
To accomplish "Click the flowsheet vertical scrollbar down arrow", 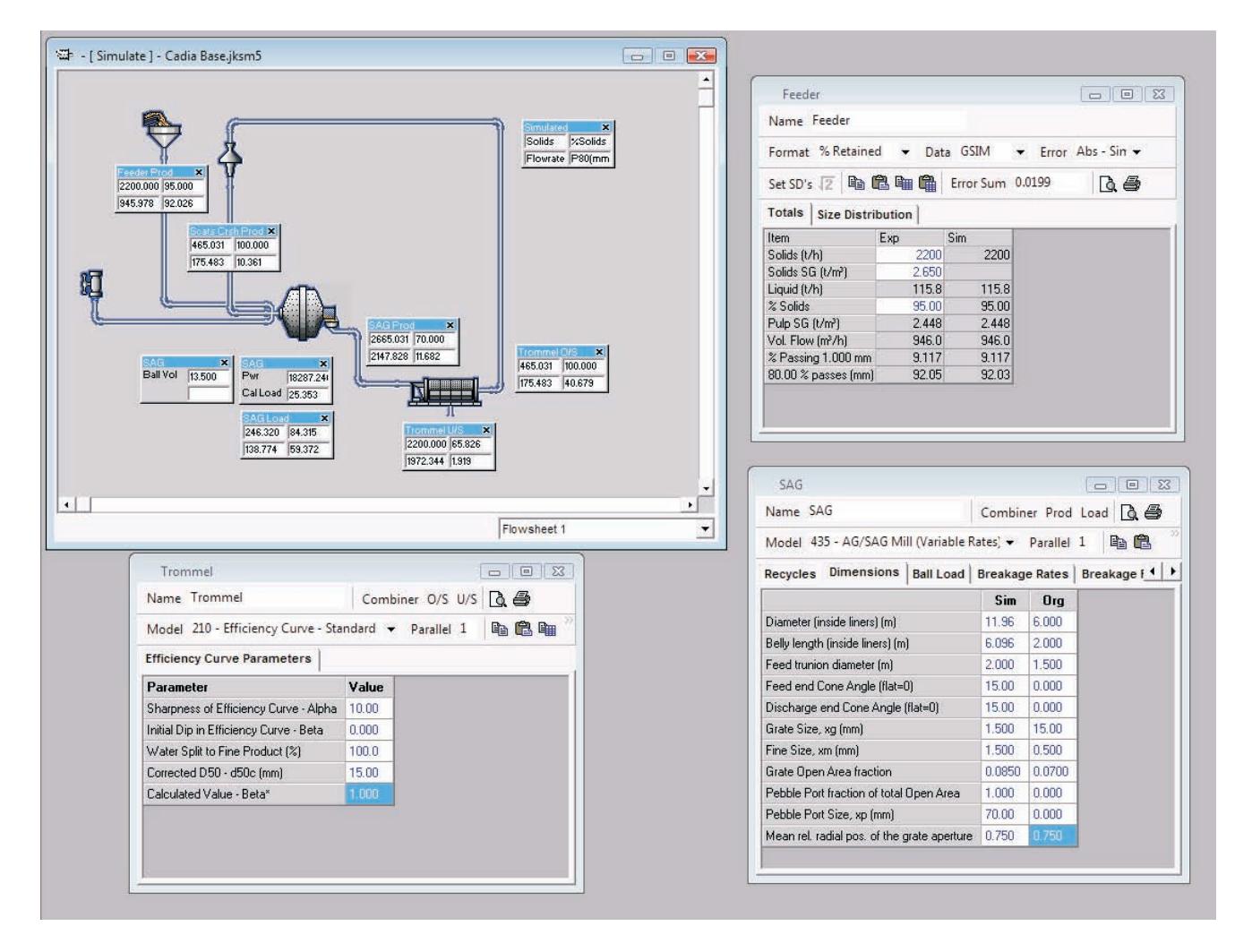I will 706,488.
